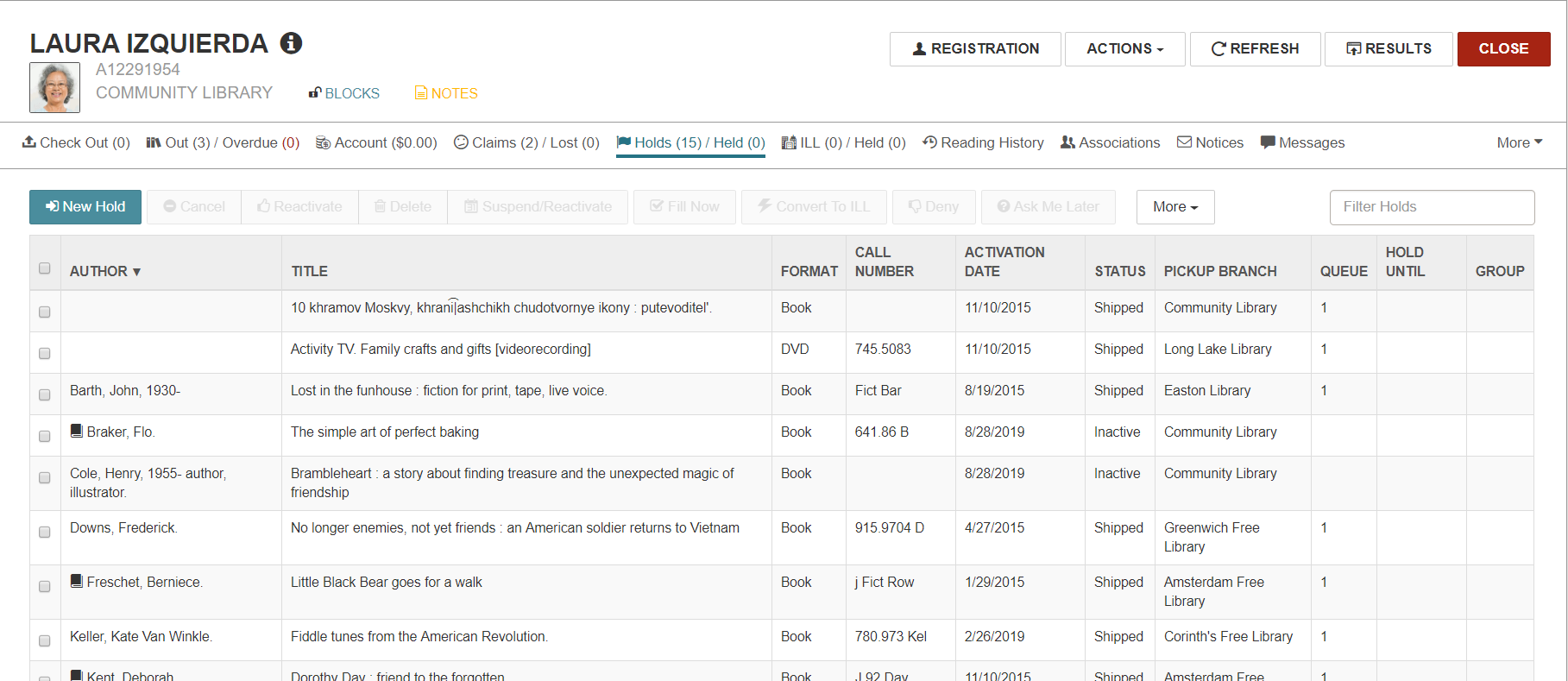Click the Refresh button
Image resolution: width=1568 pixels, height=681 pixels.
point(1255,49)
